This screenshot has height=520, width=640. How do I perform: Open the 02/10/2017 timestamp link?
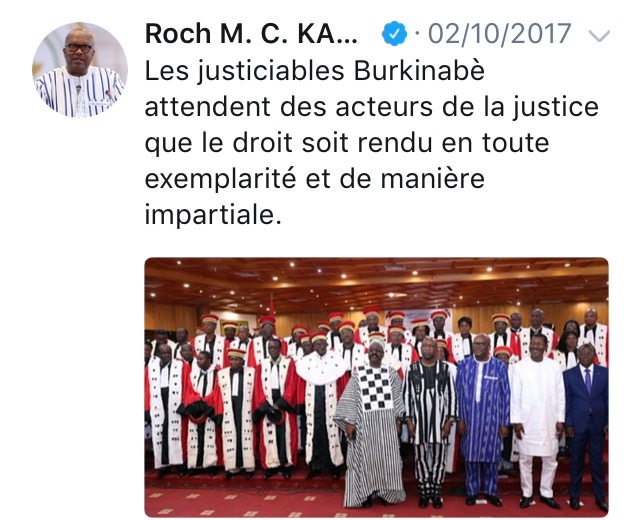(499, 33)
